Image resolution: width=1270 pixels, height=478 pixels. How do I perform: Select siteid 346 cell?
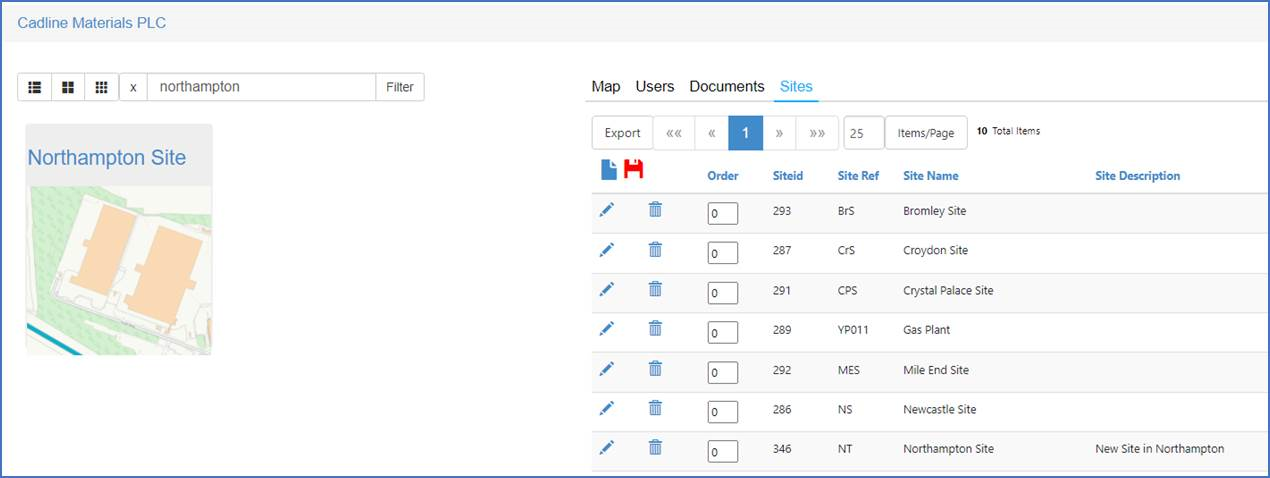coord(782,449)
